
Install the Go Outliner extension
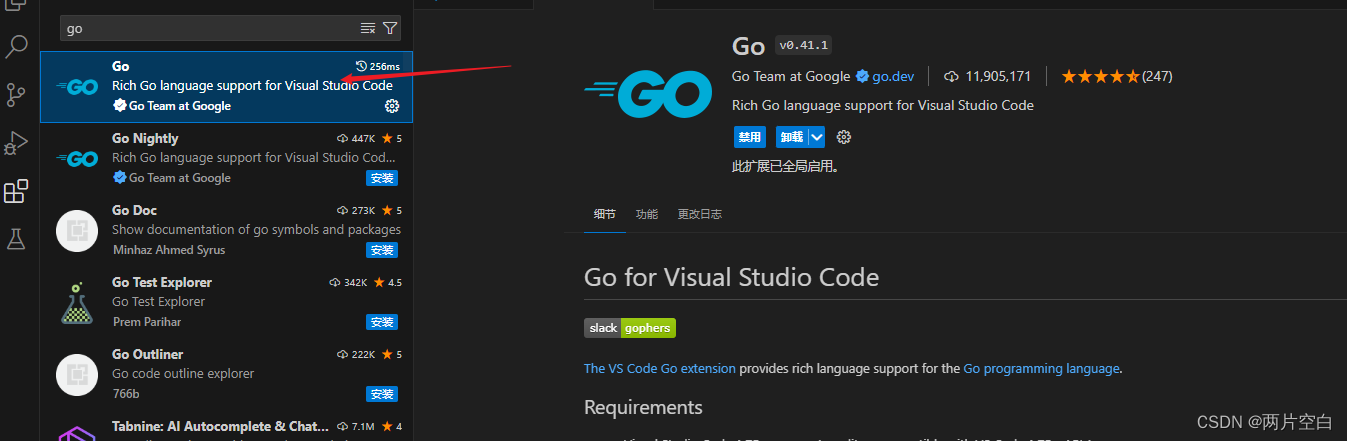point(382,394)
